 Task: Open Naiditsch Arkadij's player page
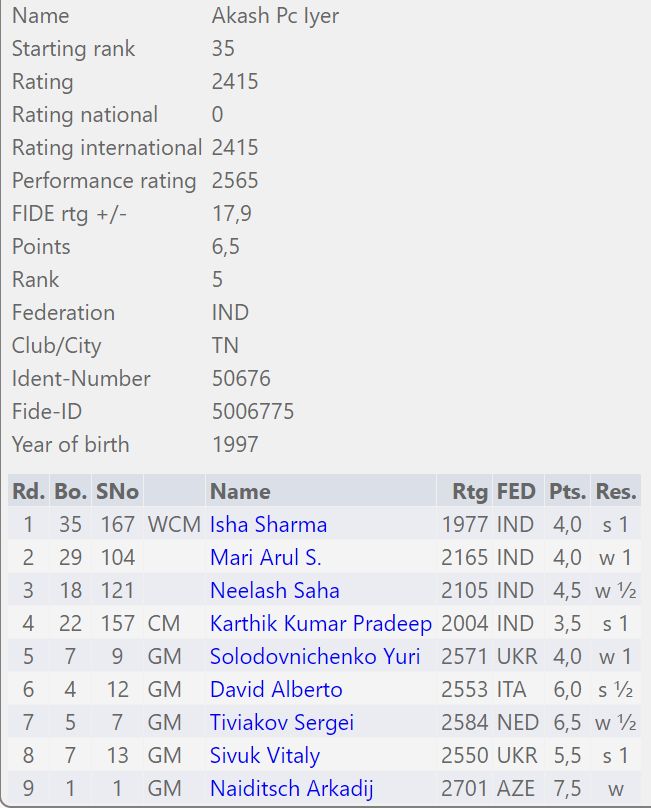click(x=291, y=788)
